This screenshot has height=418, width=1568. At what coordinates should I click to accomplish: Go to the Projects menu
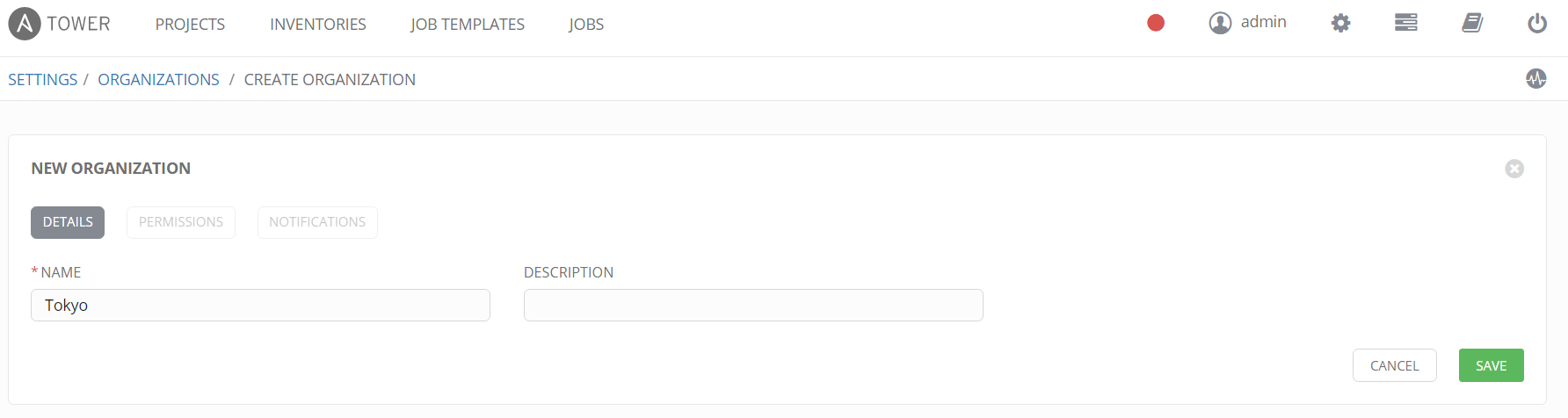coord(190,25)
